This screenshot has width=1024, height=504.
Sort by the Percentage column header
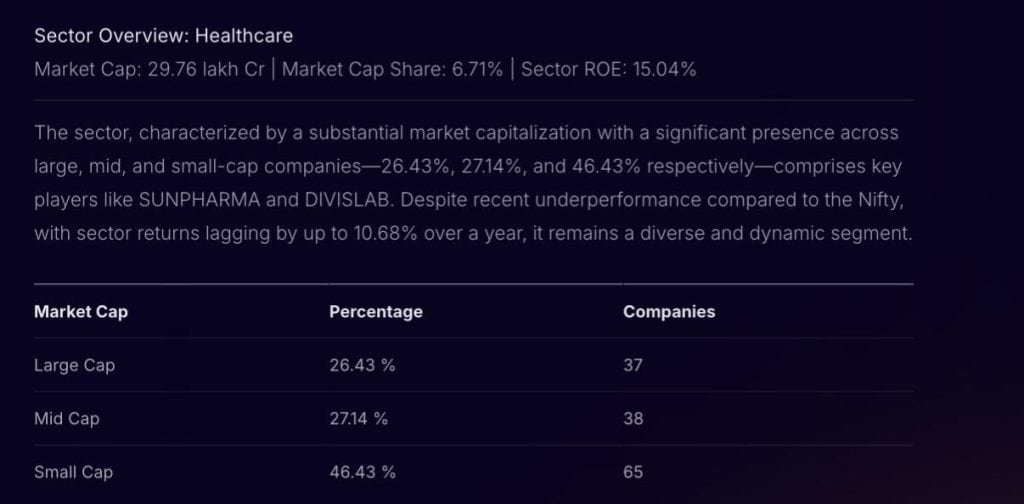376,312
